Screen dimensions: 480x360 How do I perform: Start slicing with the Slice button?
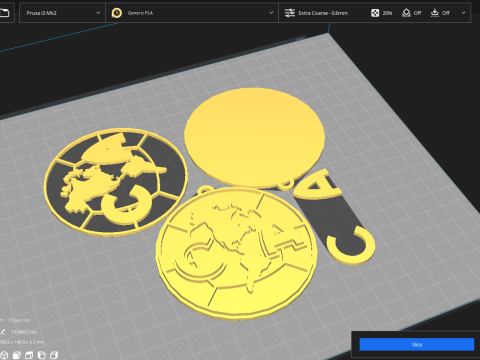(417, 344)
